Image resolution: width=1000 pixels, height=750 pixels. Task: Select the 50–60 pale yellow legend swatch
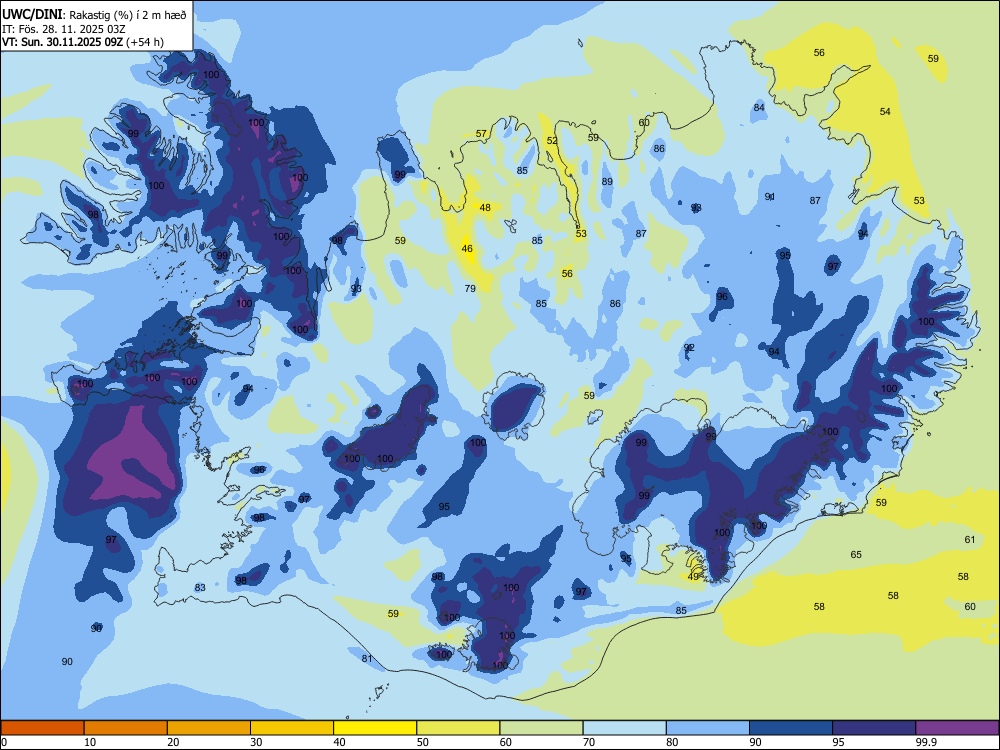(x=458, y=727)
